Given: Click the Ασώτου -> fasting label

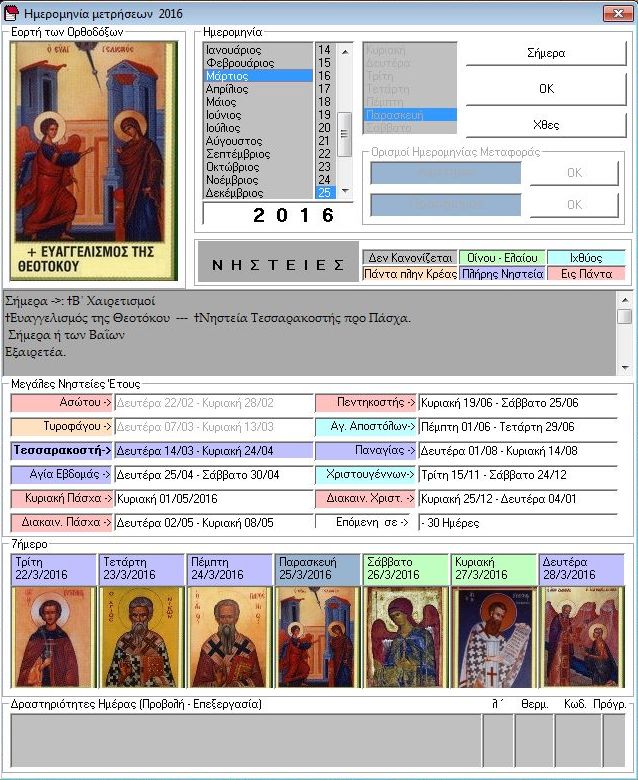Looking at the screenshot, I should (x=62, y=402).
